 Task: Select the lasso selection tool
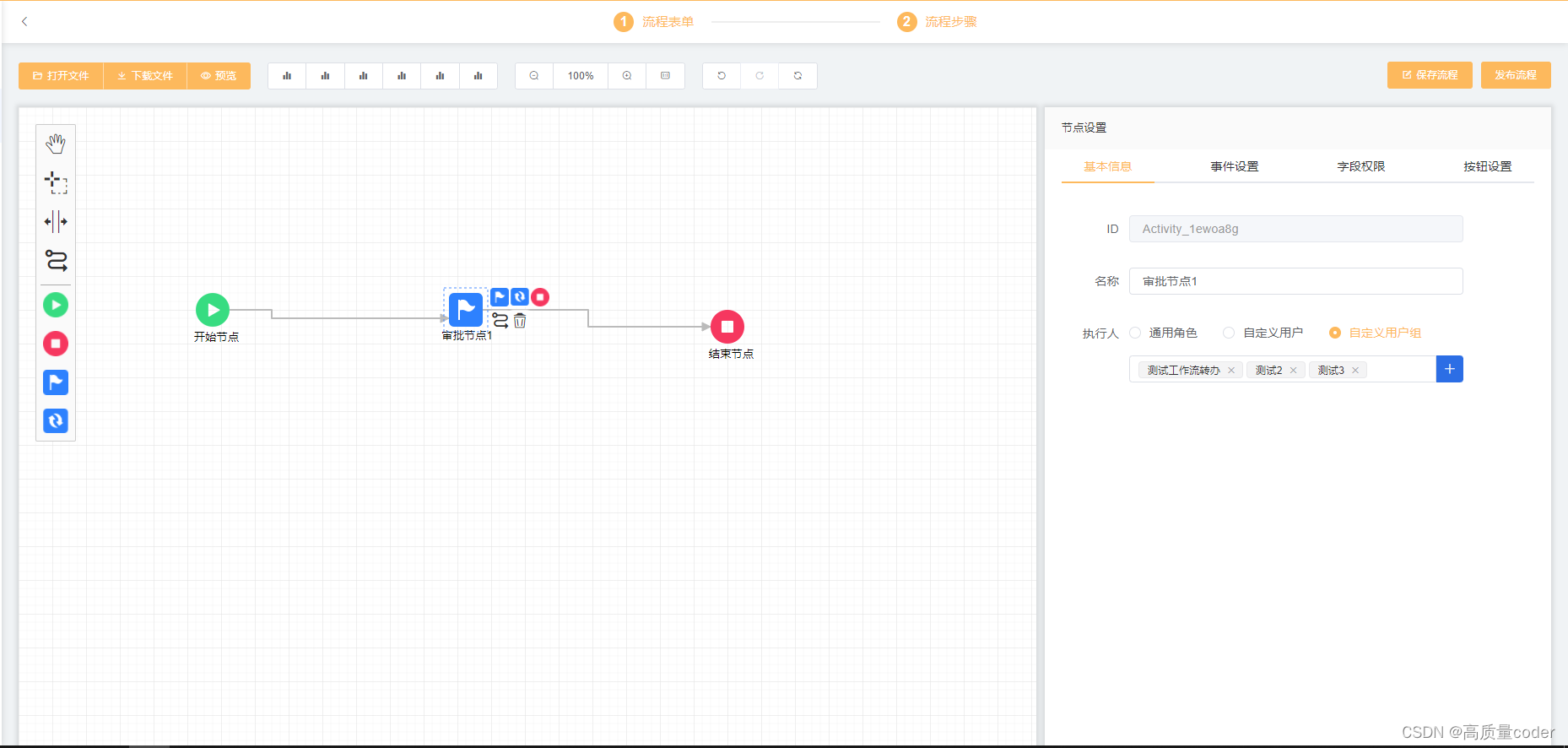pos(56,182)
